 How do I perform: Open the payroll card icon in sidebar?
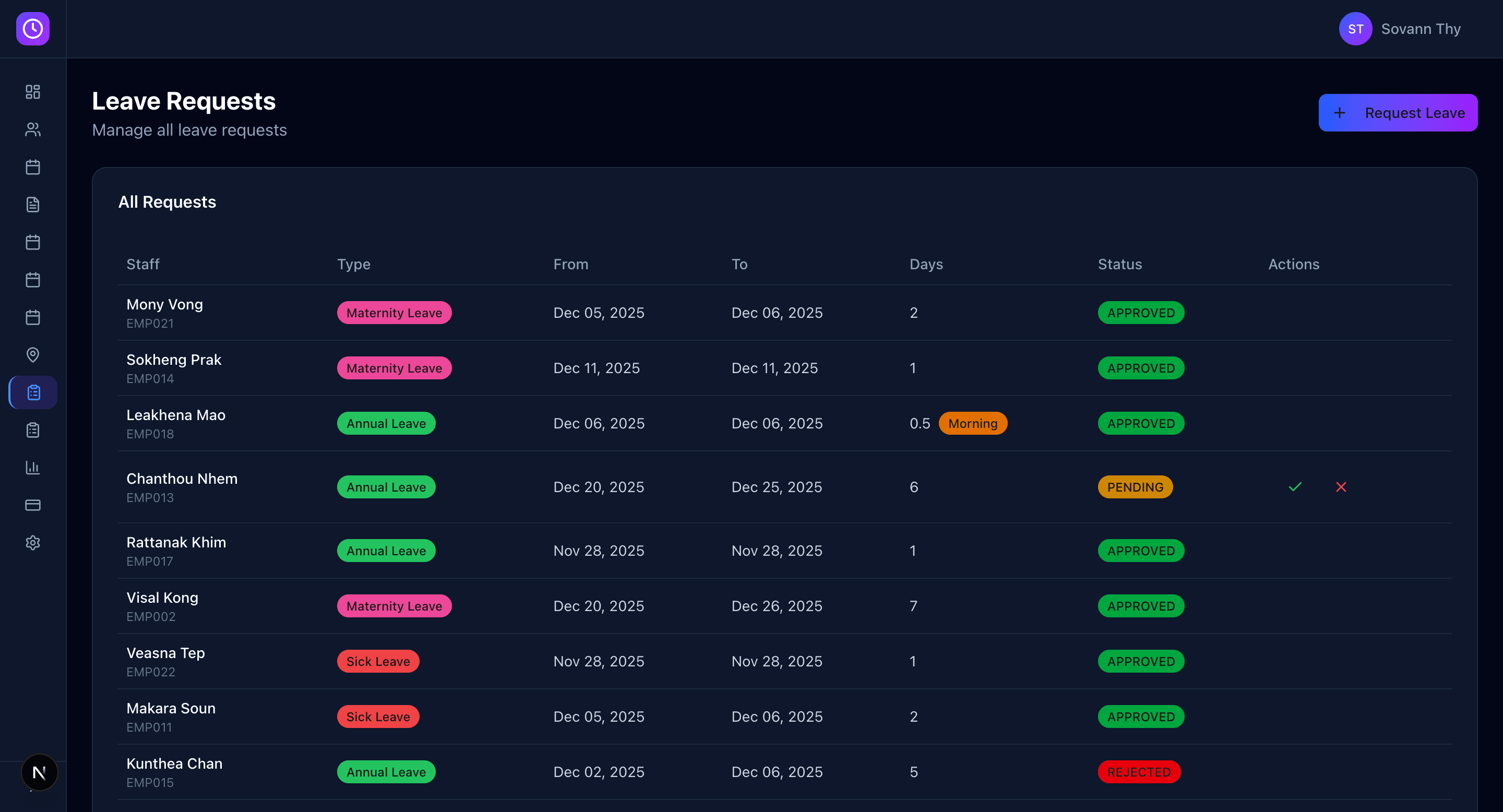pos(32,505)
